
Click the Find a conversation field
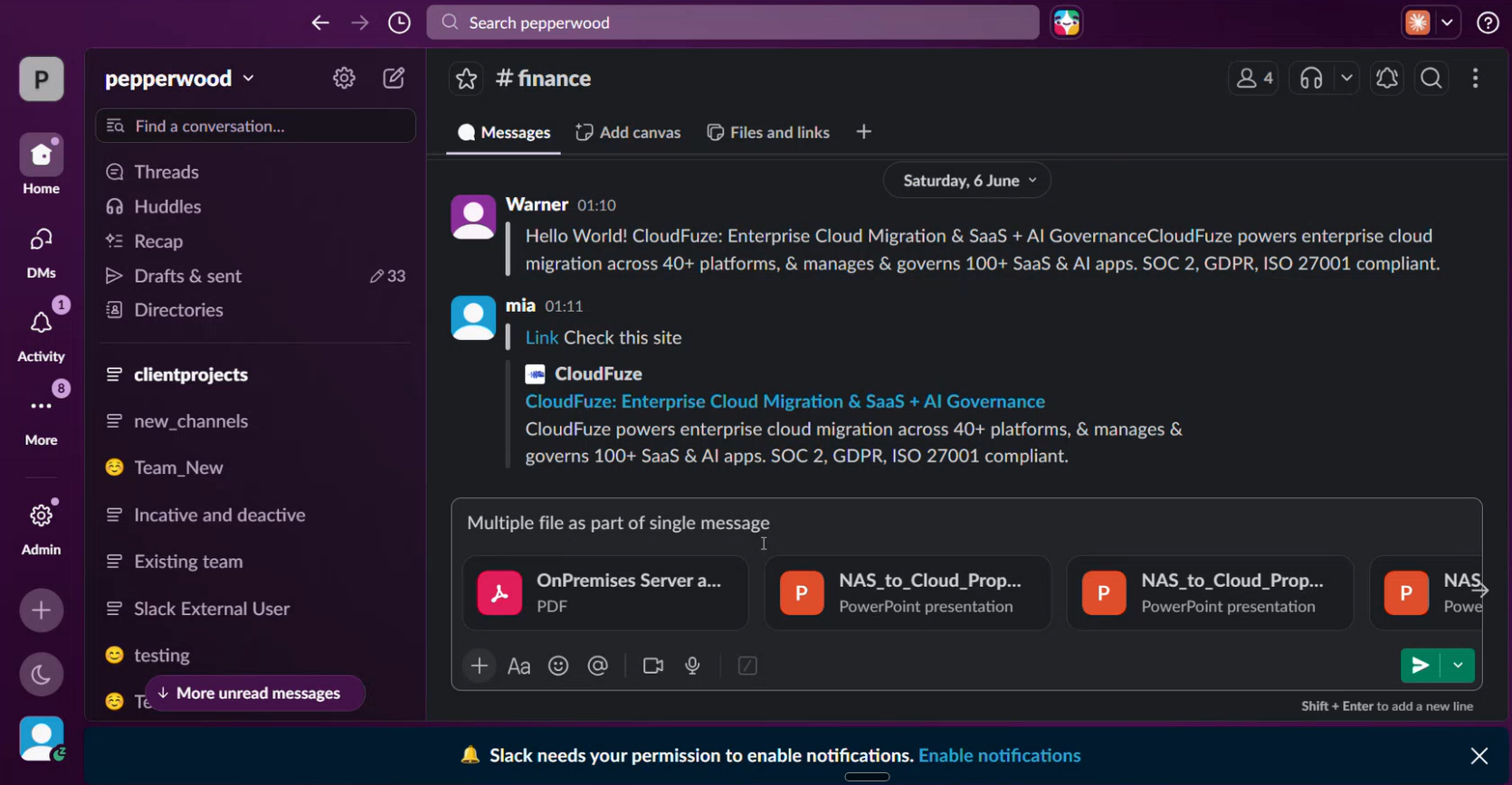(255, 126)
